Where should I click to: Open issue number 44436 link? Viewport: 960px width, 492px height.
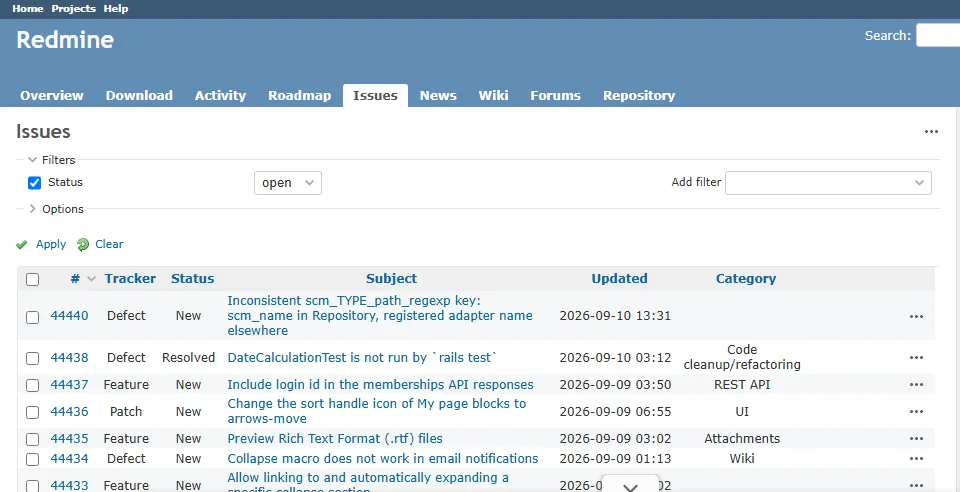click(69, 411)
